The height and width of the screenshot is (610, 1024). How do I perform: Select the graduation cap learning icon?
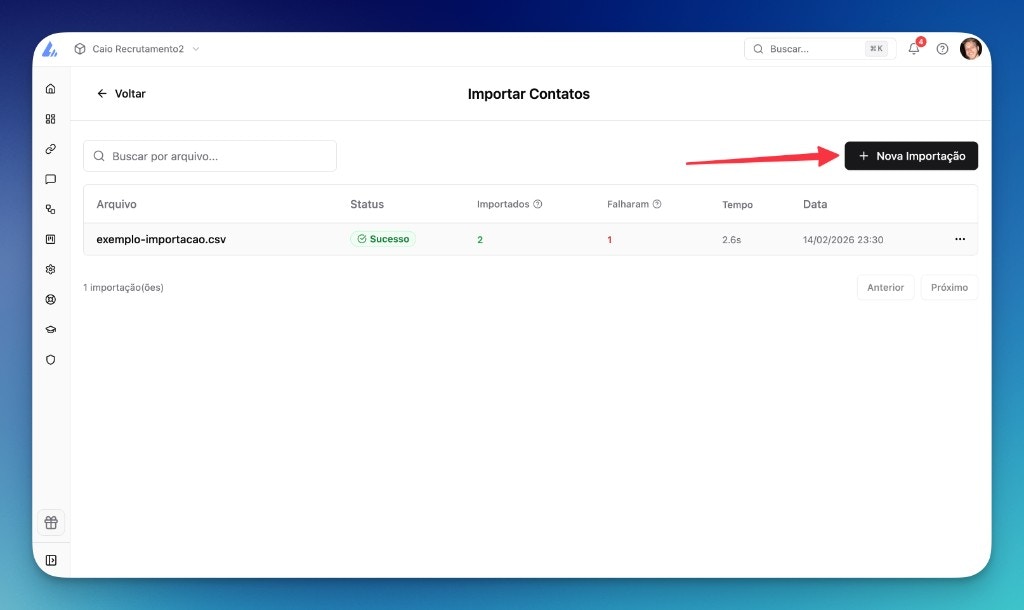[50, 329]
